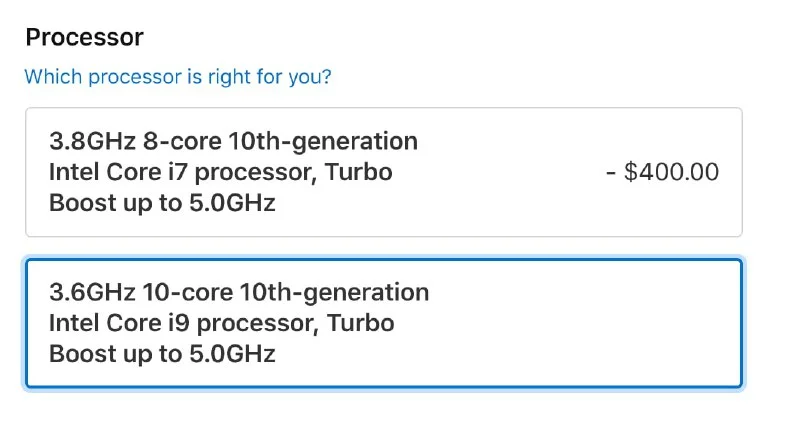Viewport: 800px width, 434px height.
Task: Click the word "Turbo" in the i9 option
Action: pos(361,324)
